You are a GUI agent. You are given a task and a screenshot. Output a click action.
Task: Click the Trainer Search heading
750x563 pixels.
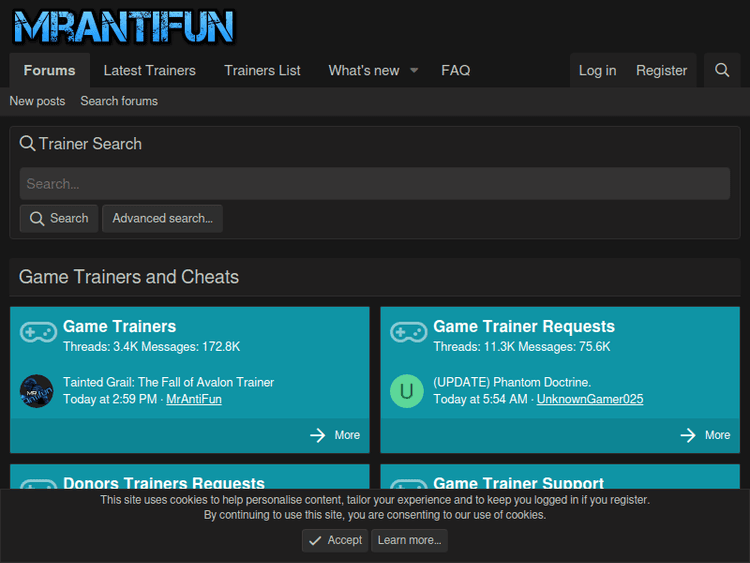90,144
